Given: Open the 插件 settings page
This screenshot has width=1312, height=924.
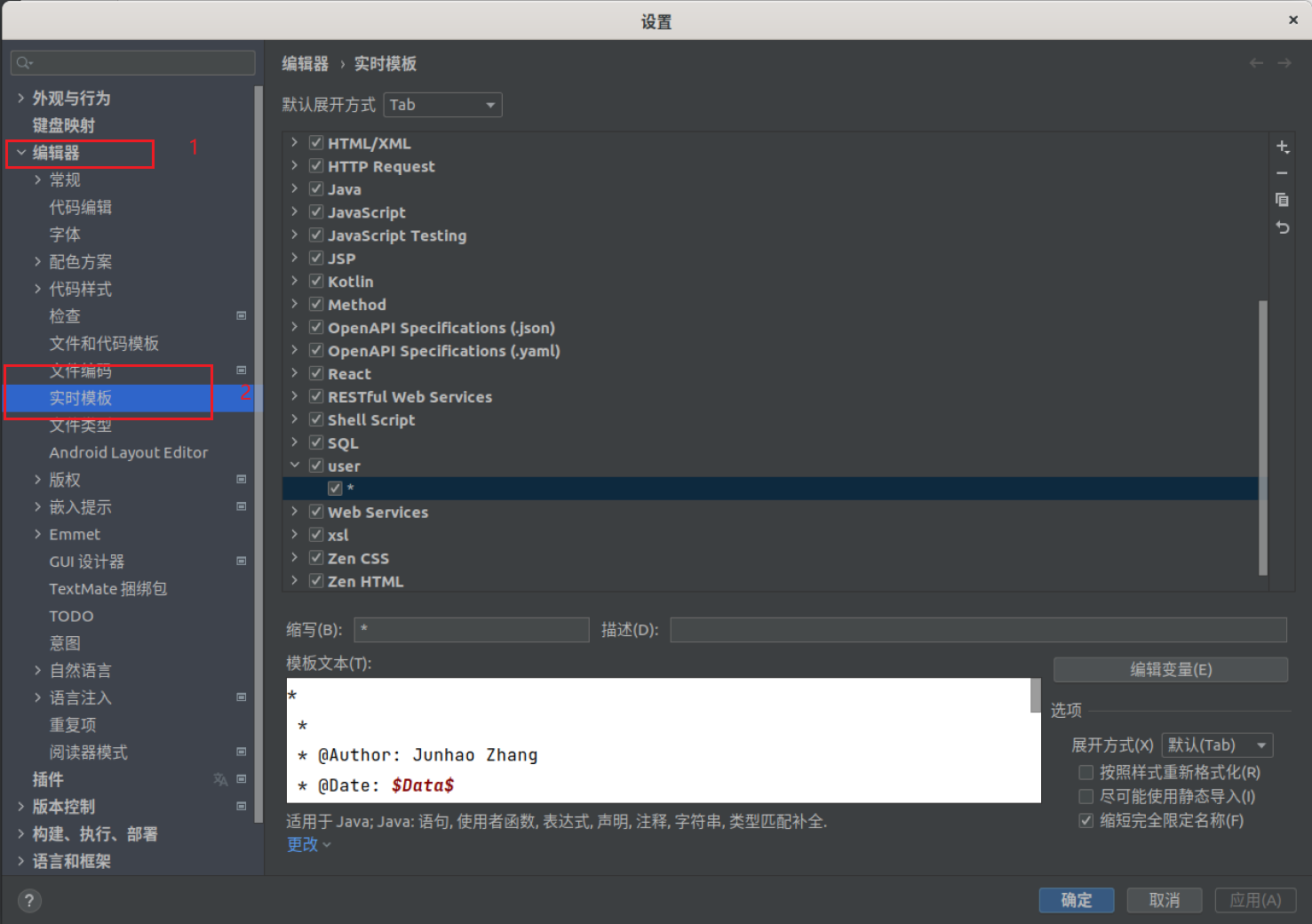Looking at the screenshot, I should [48, 779].
